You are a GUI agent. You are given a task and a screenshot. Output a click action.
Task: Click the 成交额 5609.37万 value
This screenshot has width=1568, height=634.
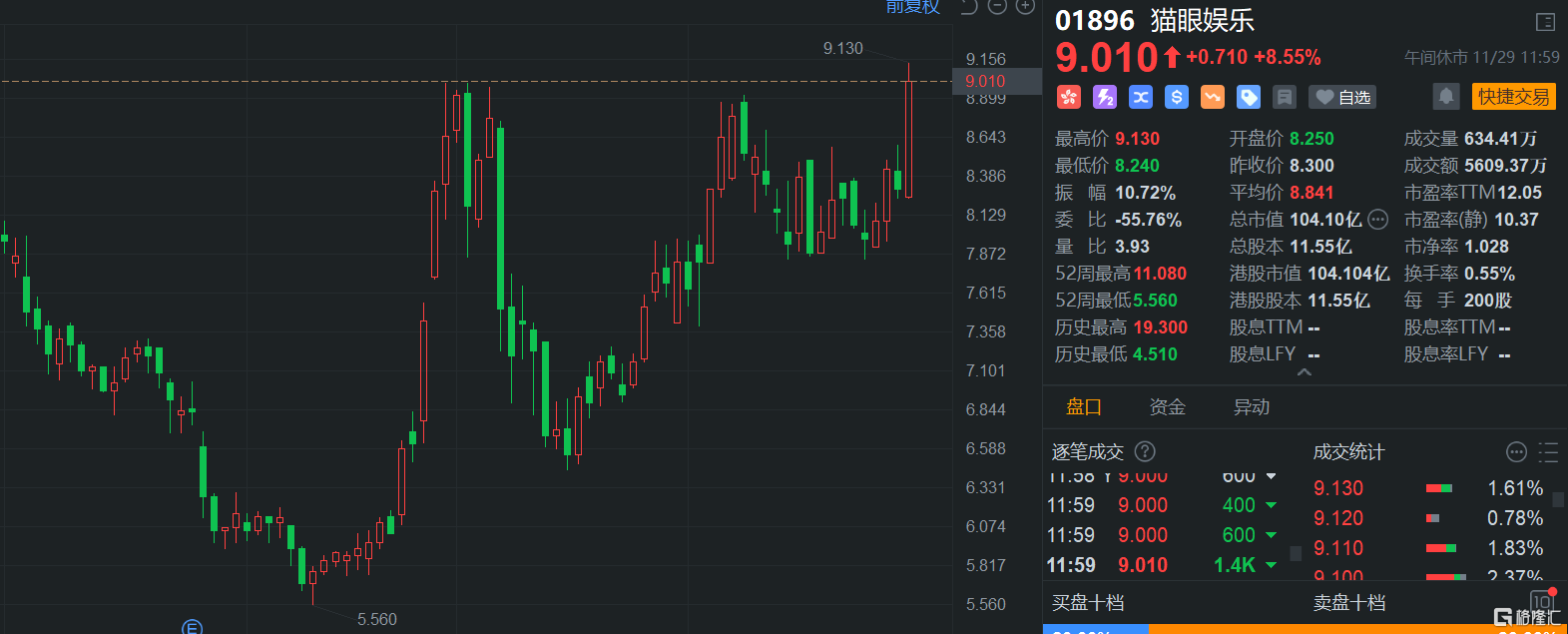pyautogui.click(x=1506, y=166)
